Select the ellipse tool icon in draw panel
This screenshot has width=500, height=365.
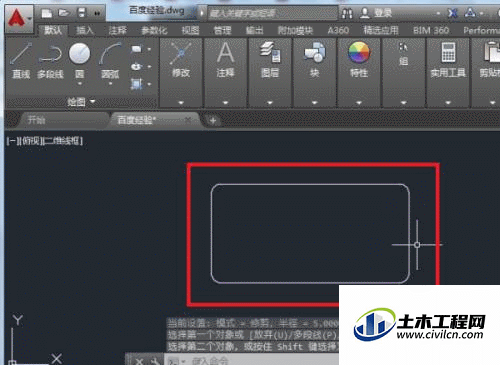click(136, 66)
